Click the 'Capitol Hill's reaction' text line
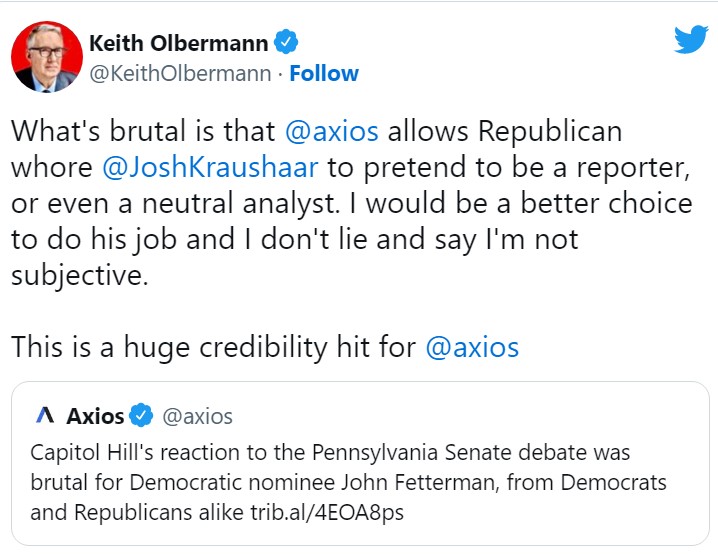The width and height of the screenshot is (718, 555). [330, 452]
